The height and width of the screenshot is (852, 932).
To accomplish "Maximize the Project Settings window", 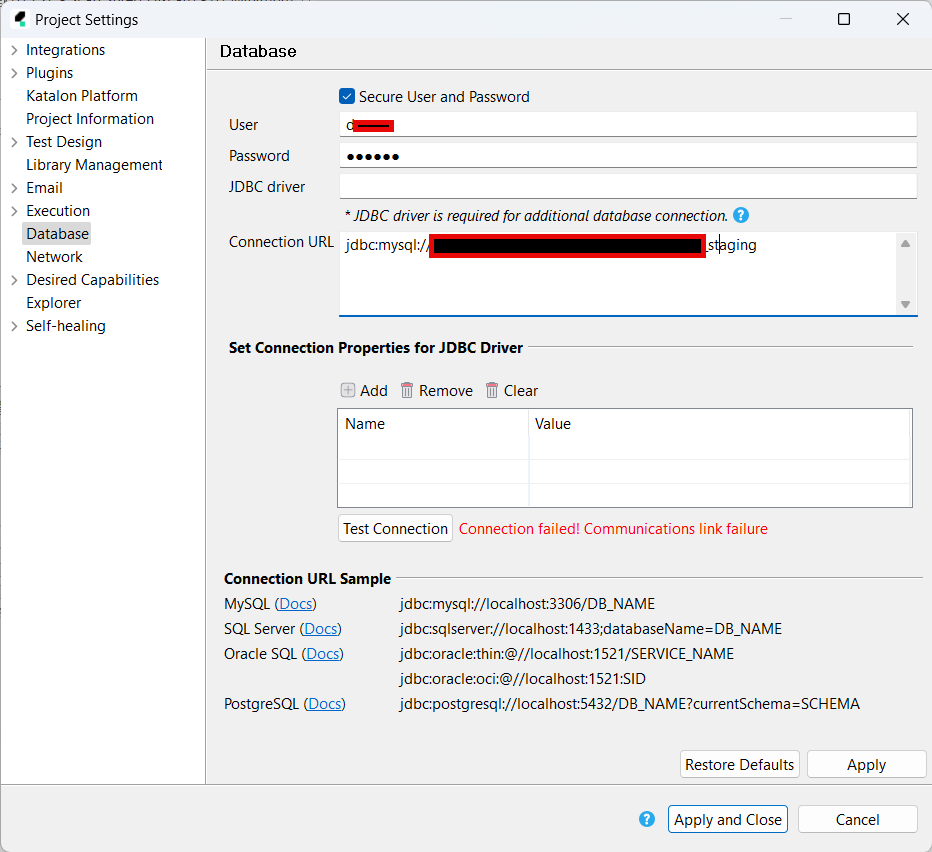I will pos(843,19).
